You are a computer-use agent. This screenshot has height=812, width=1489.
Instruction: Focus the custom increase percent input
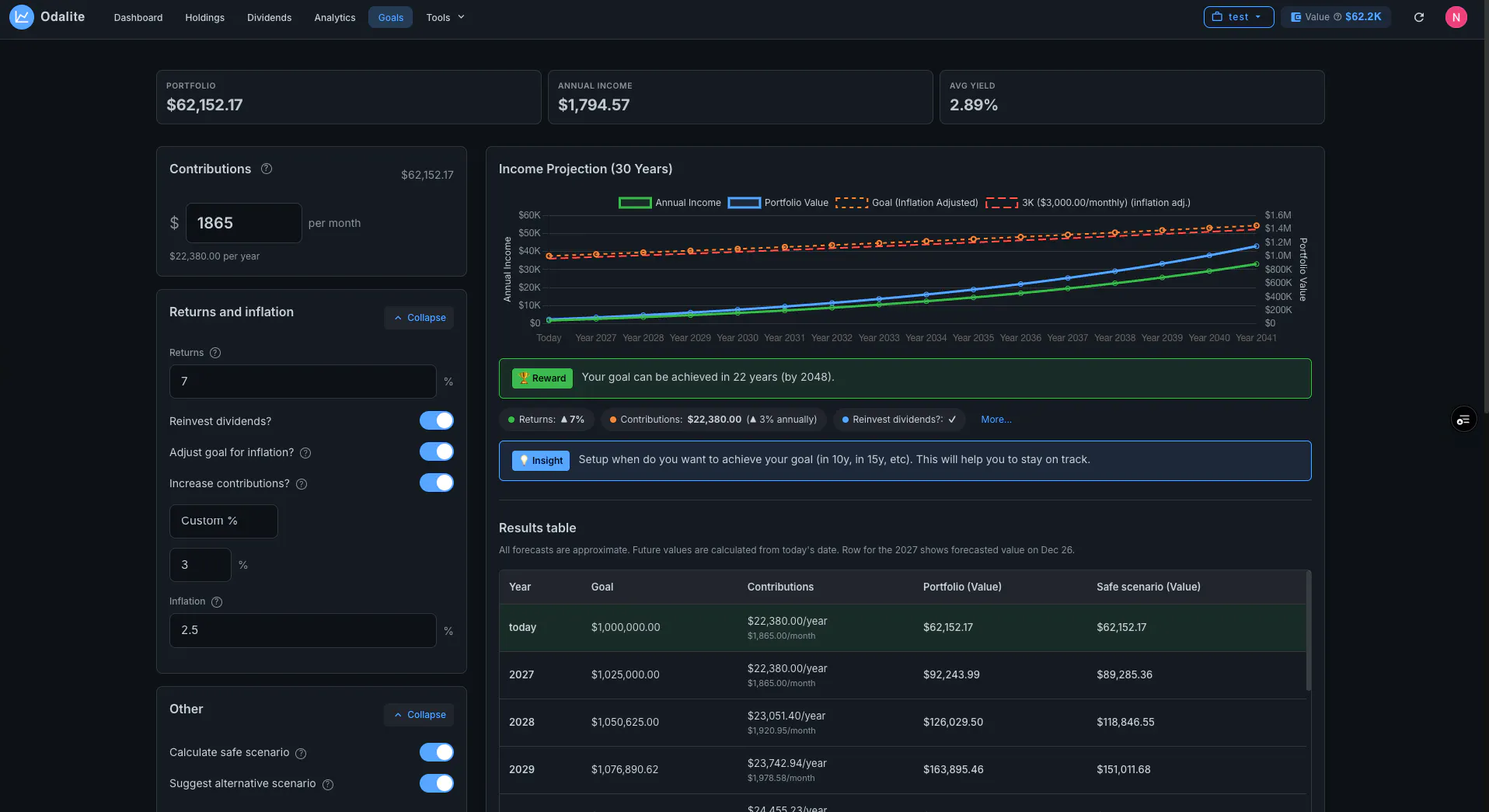coord(201,565)
